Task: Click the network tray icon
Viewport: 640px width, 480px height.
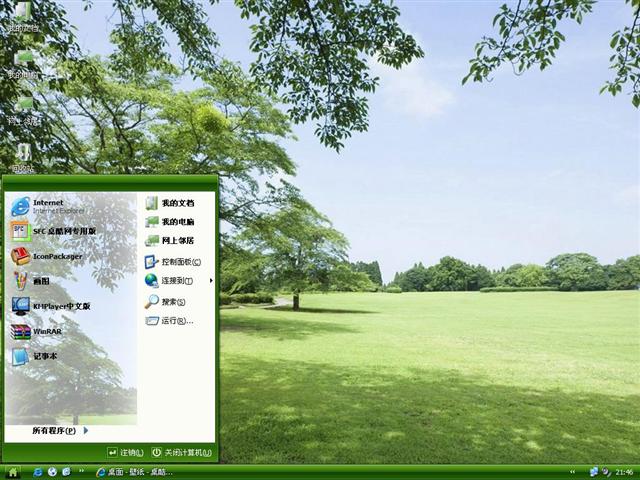Action: pyautogui.click(x=594, y=472)
